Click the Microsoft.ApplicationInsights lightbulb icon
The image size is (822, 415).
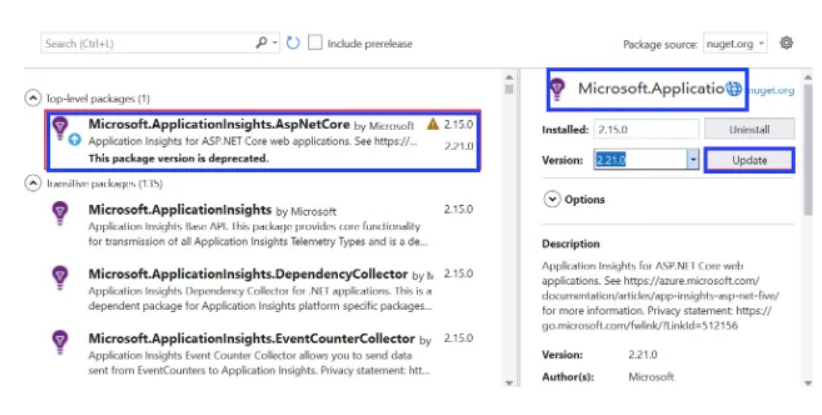[x=60, y=213]
